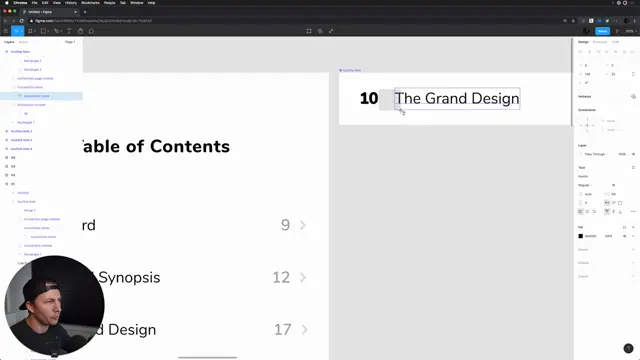Align text right in Text section
The width and height of the screenshot is (640, 360).
(594, 211)
